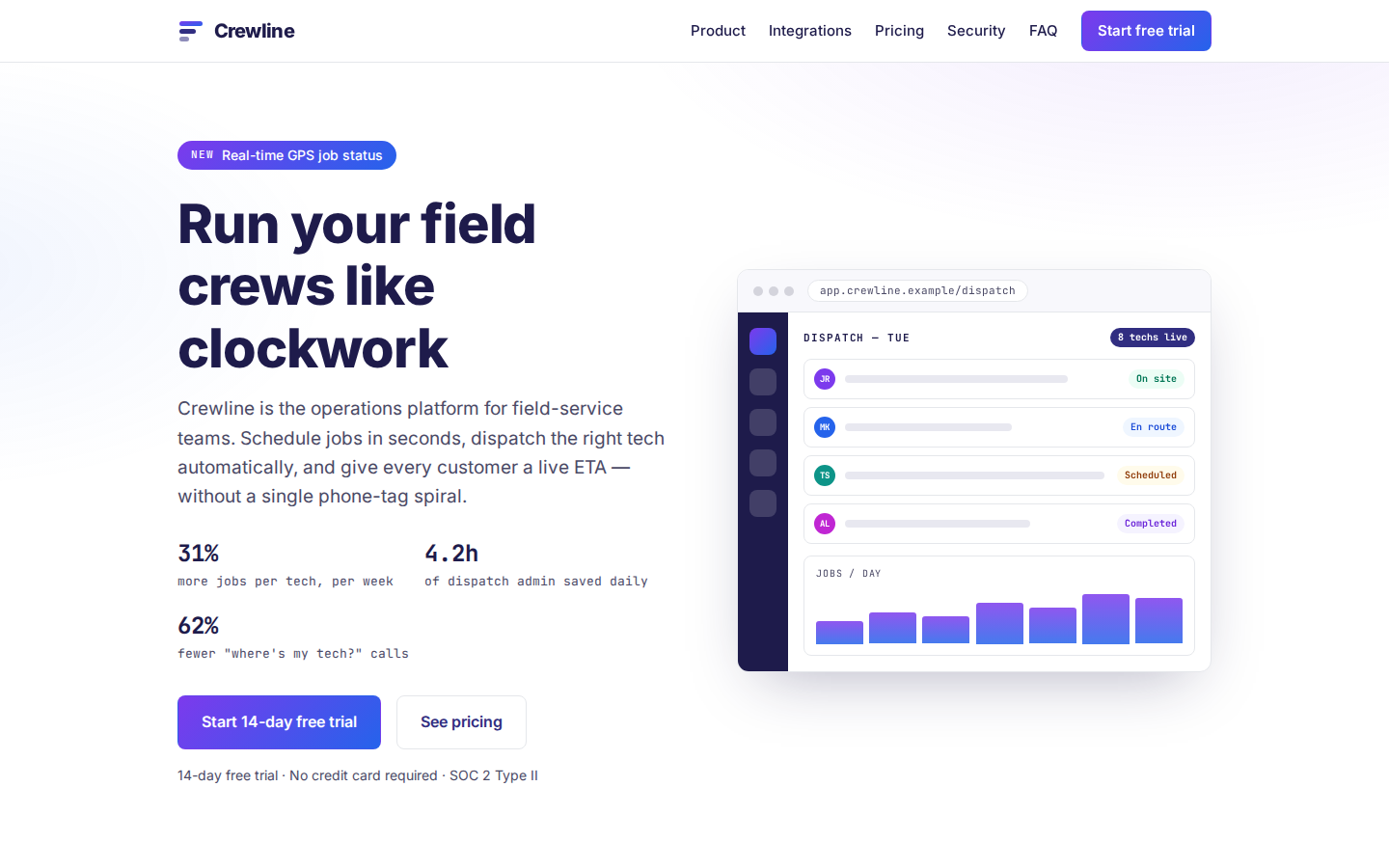Go to the Pricing nav link
The width and height of the screenshot is (1389, 868).
[x=899, y=31]
